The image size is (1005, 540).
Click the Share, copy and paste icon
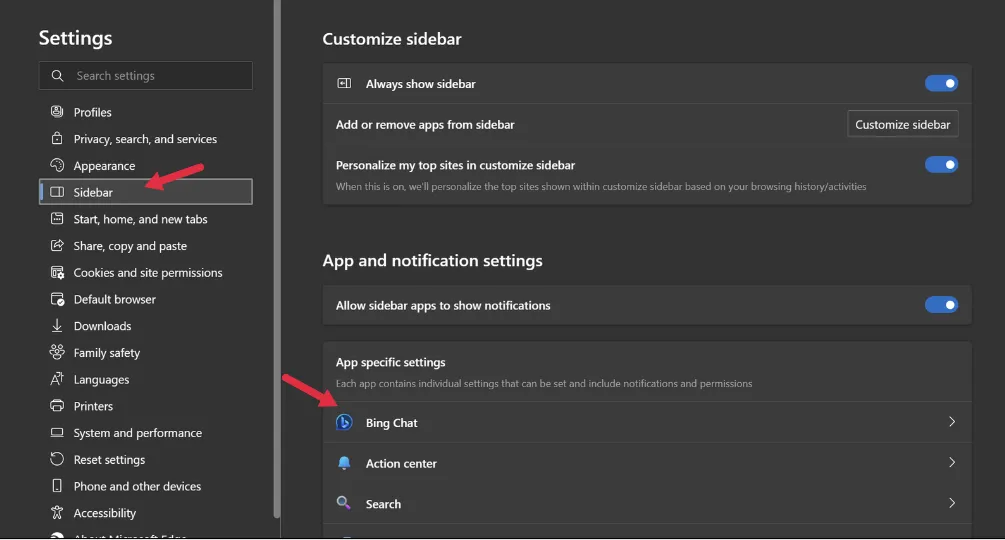[57, 245]
